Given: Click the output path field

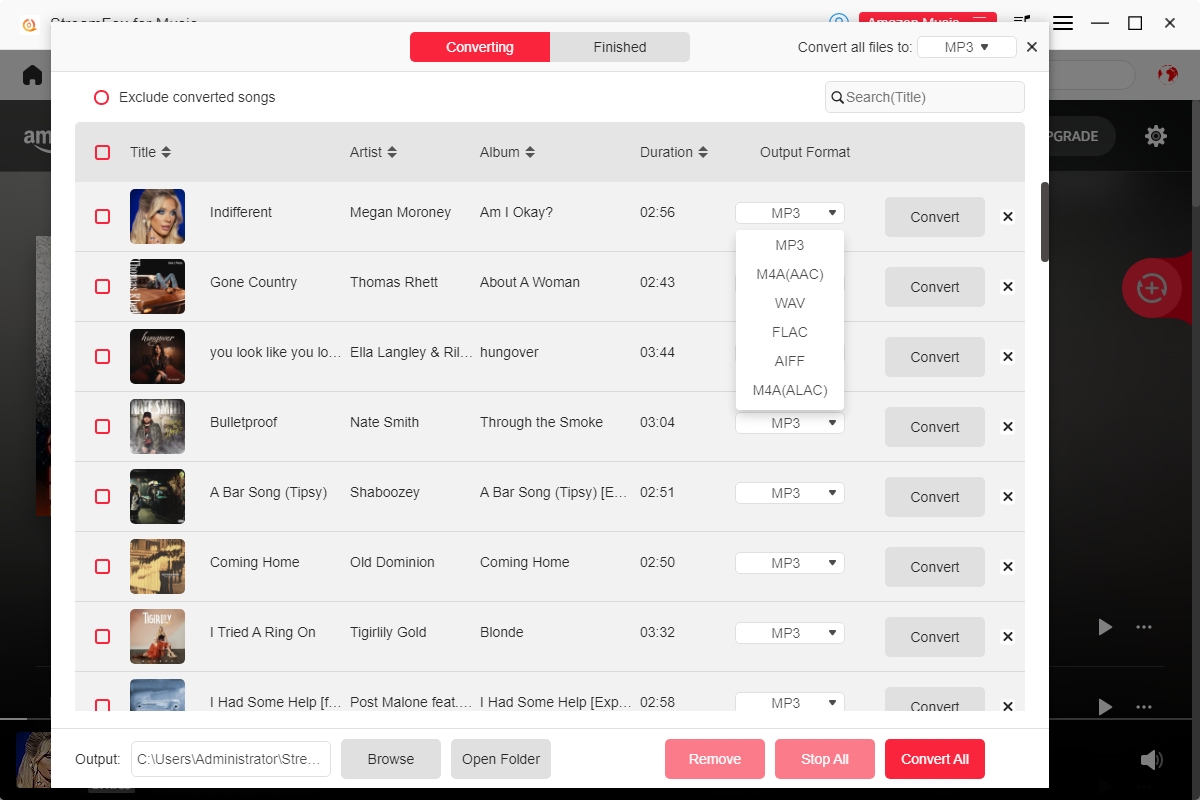Looking at the screenshot, I should [231, 759].
